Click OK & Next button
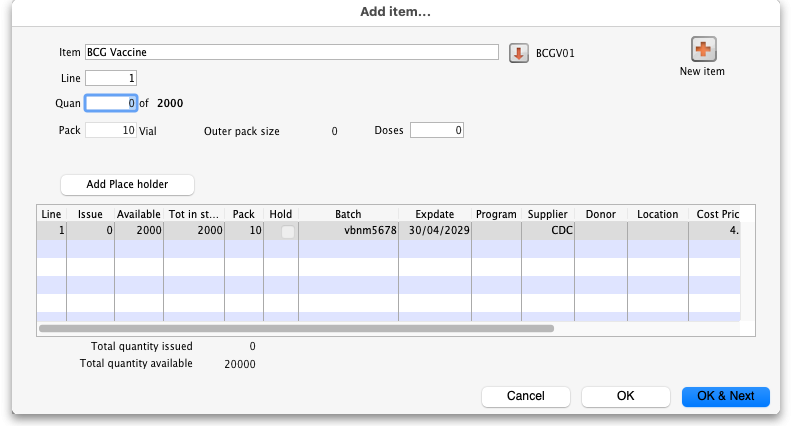This screenshot has height=426, width=792. pos(726,396)
